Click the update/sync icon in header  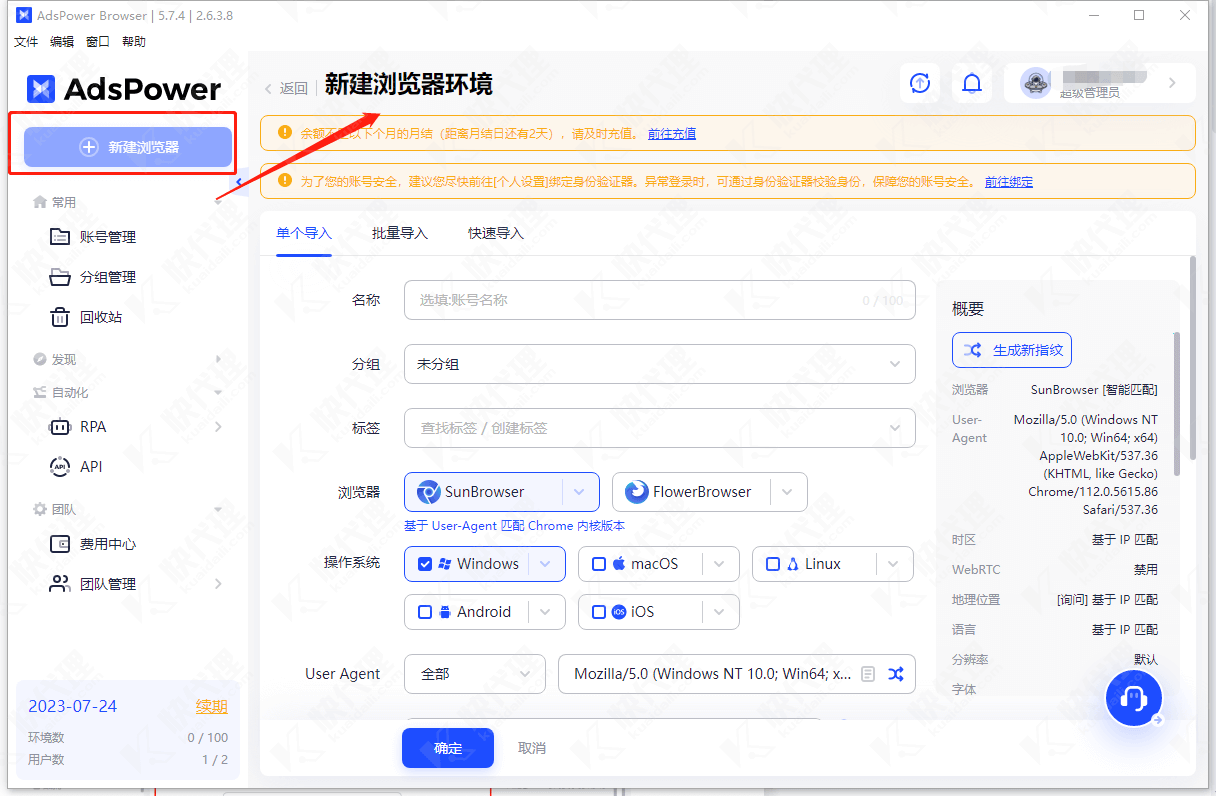point(920,83)
